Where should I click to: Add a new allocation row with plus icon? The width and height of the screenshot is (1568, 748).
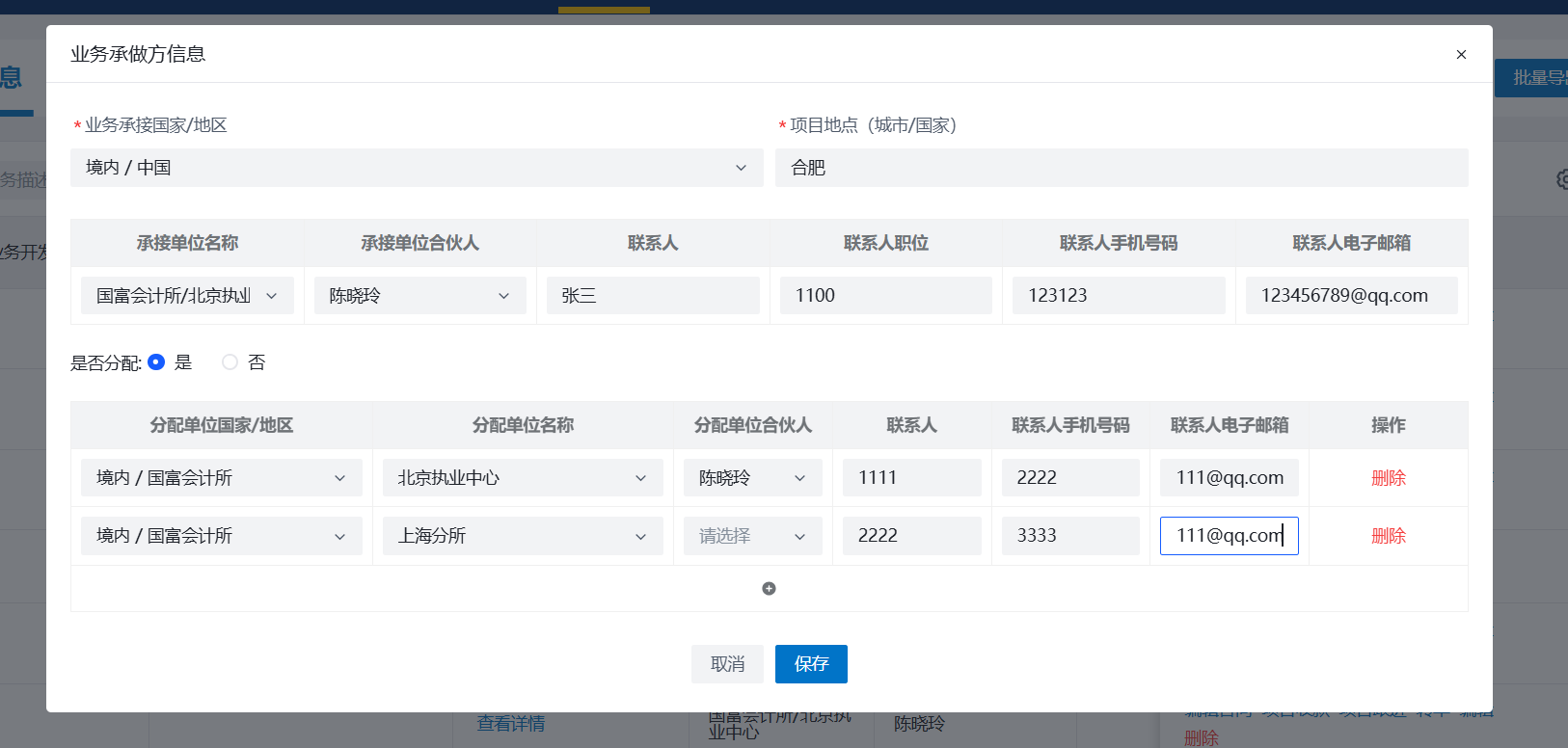769,589
